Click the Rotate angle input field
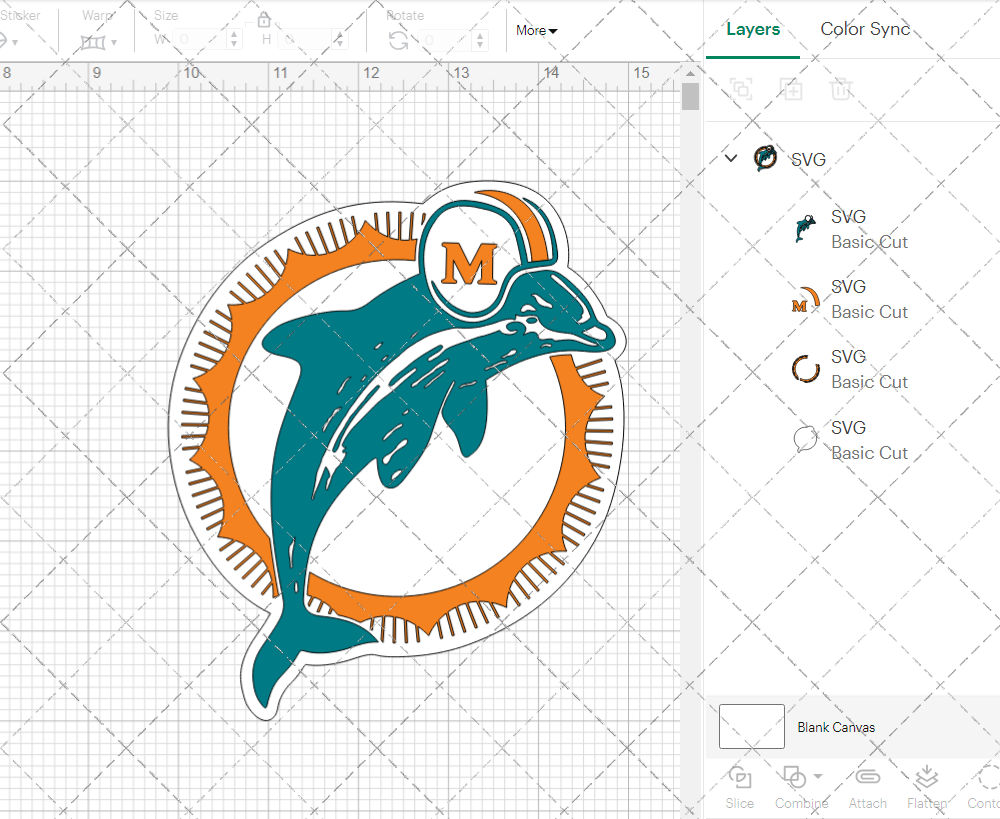The image size is (1000, 819). click(446, 40)
